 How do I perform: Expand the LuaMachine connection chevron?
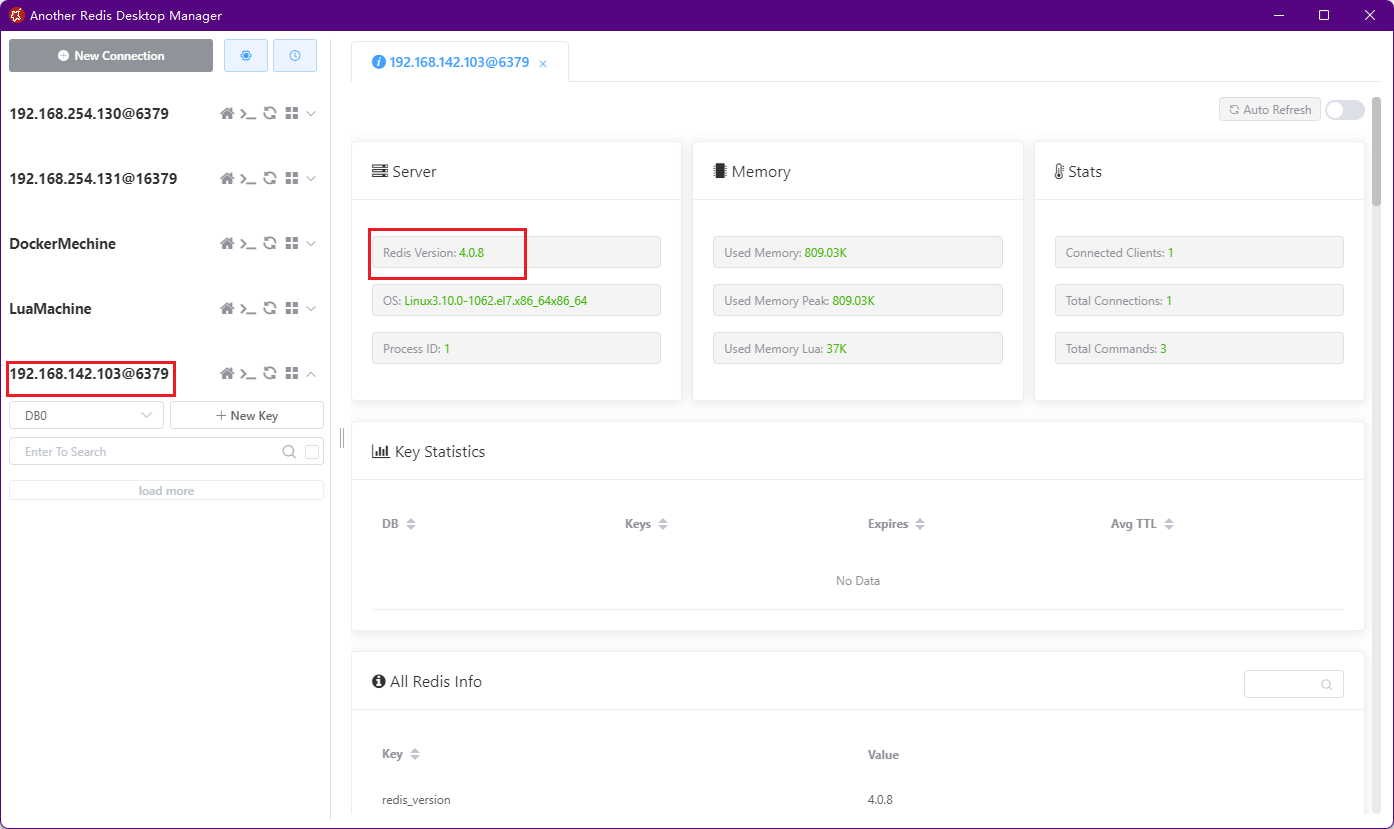[x=311, y=309]
